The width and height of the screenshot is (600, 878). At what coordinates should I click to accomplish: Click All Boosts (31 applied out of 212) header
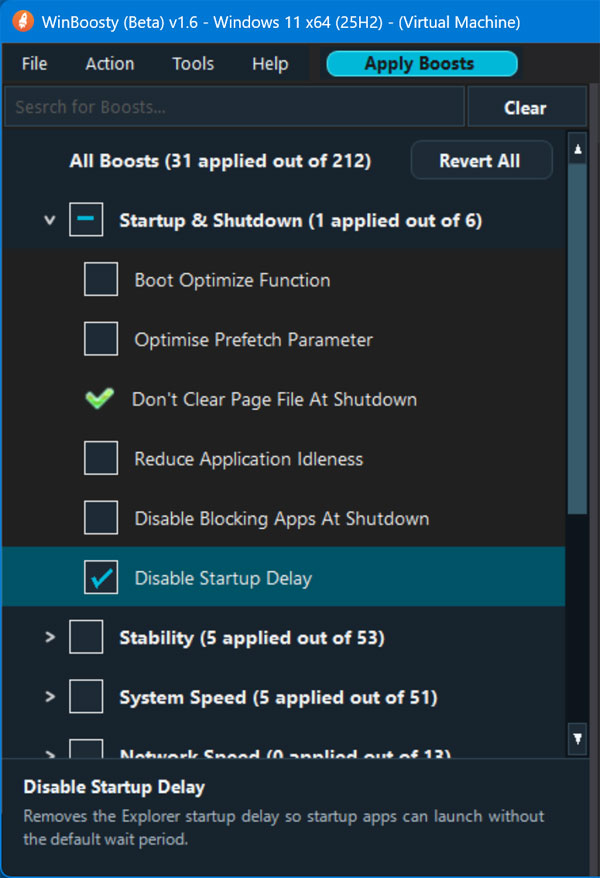pos(220,161)
